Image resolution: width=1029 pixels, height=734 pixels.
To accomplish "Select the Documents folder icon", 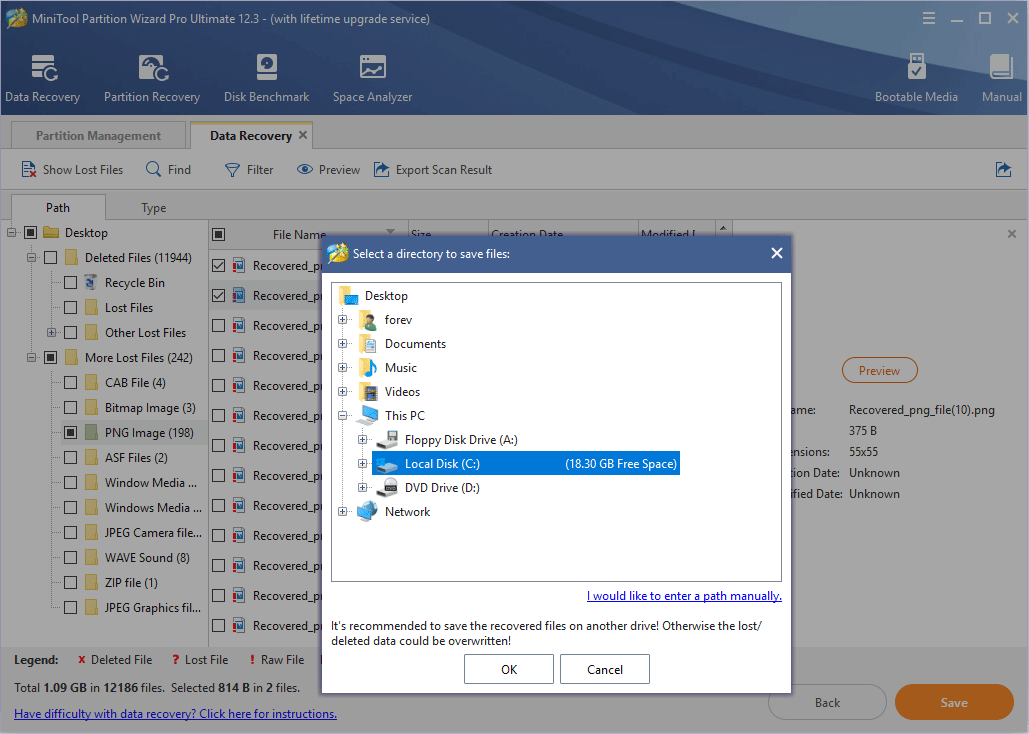I will 369,344.
